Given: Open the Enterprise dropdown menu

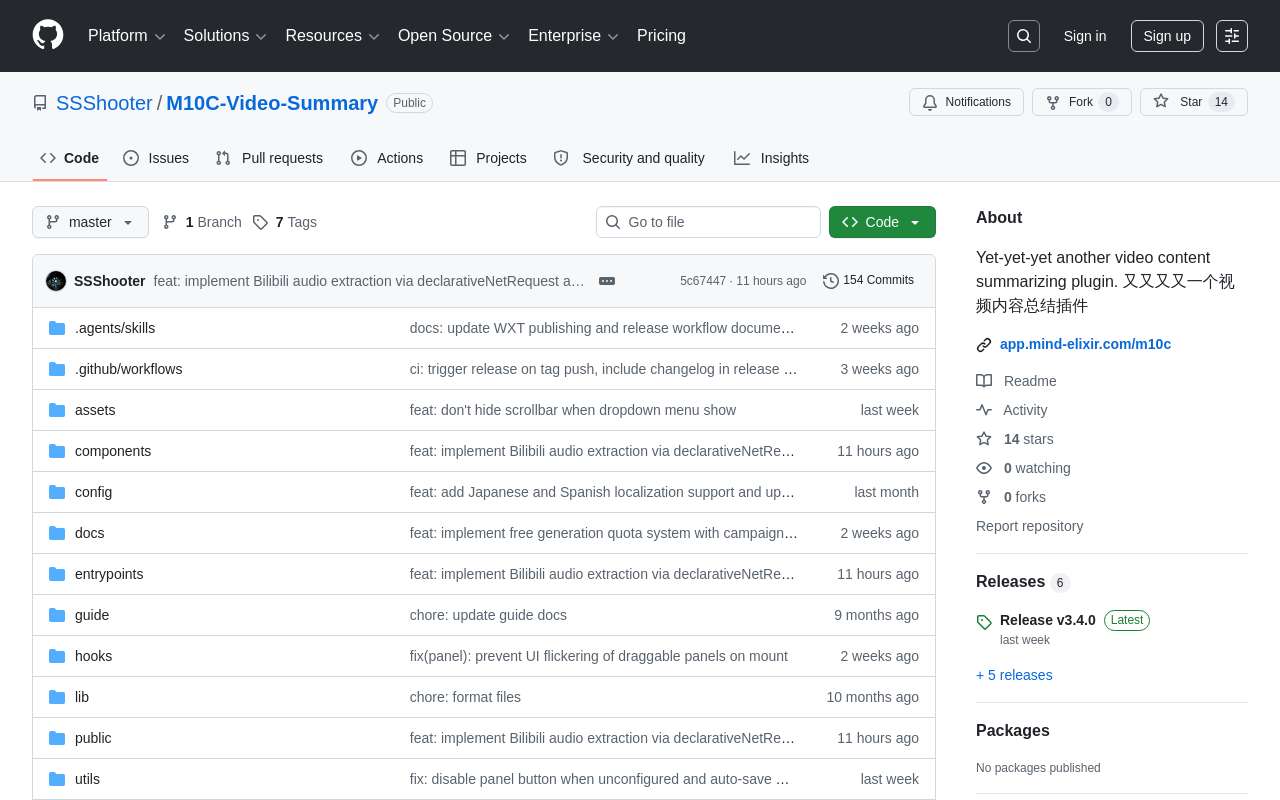Looking at the screenshot, I should pos(573,36).
